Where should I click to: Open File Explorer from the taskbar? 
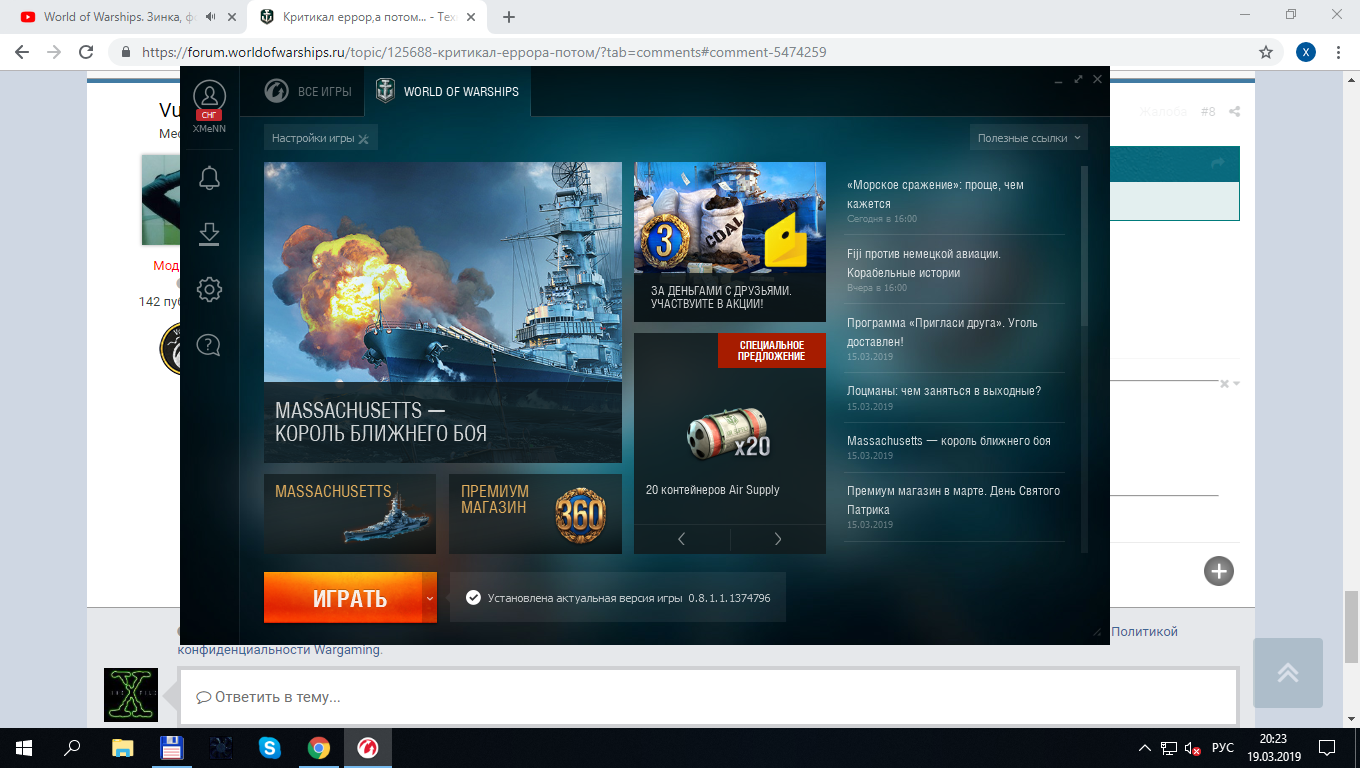[122, 748]
